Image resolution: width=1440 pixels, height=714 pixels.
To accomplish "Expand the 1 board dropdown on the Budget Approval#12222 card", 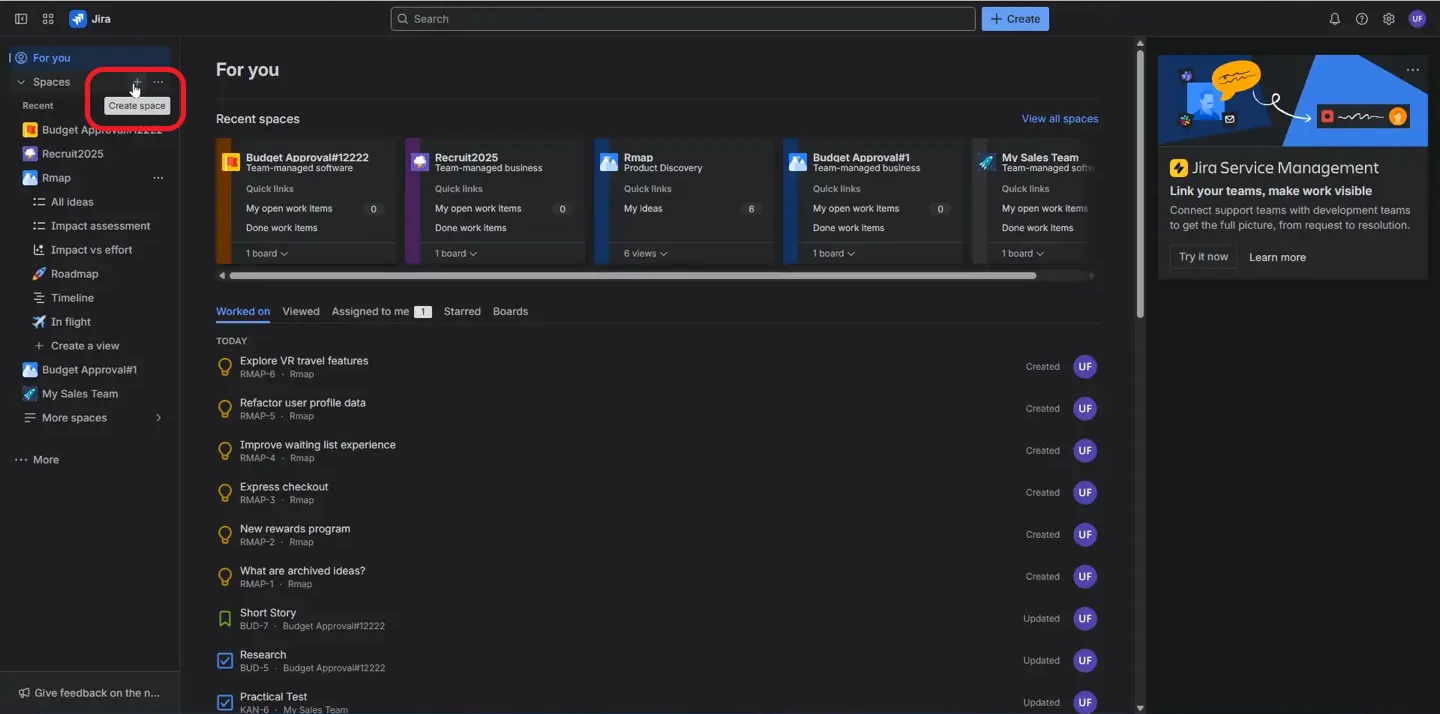I will (267, 253).
